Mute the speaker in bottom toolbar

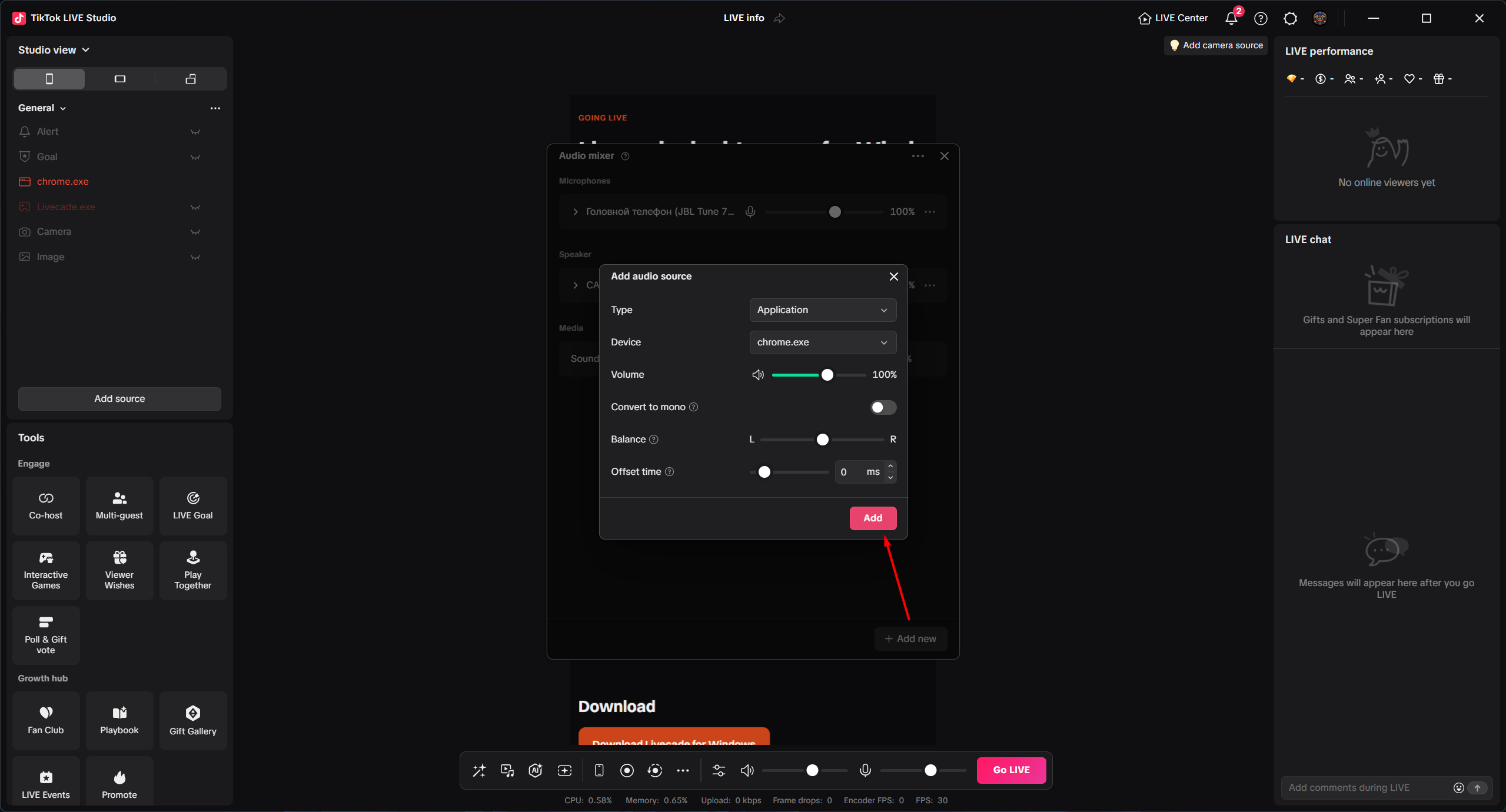[x=747, y=770]
